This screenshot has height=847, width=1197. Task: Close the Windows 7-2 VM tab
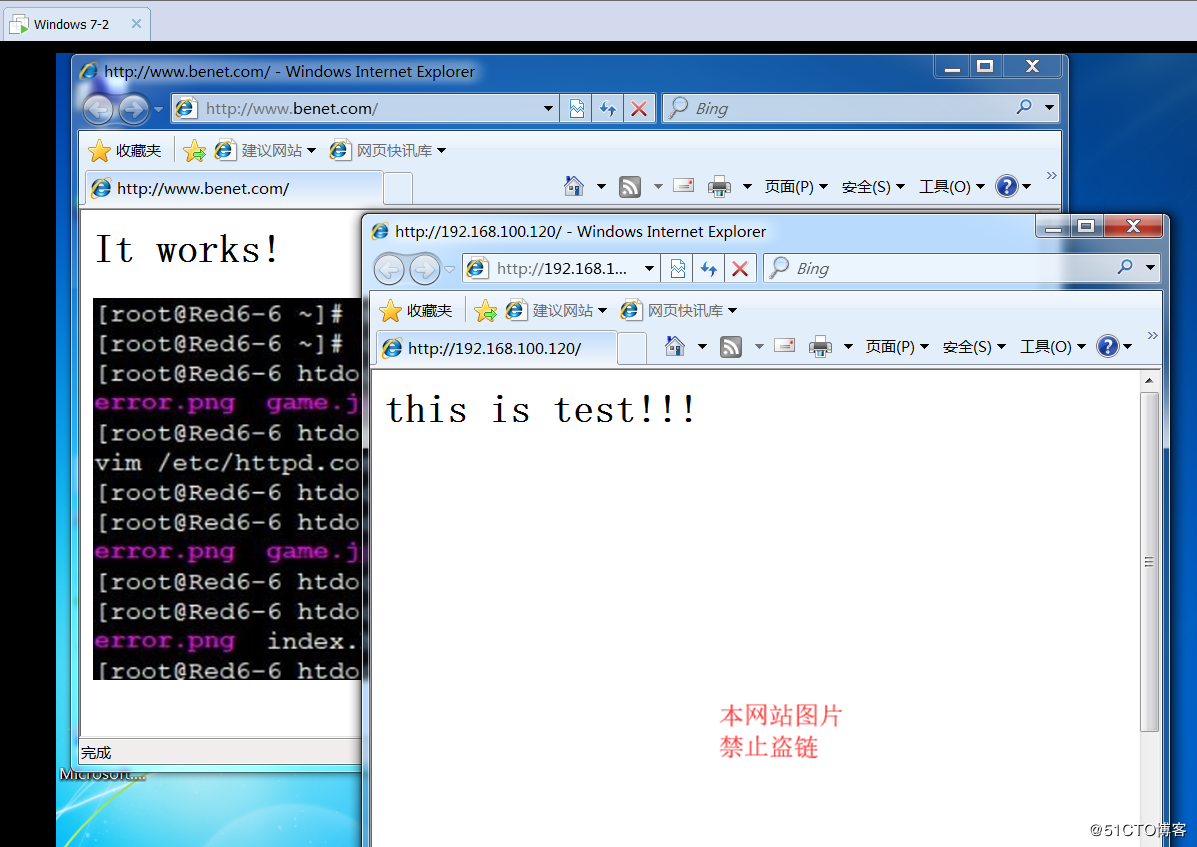pos(137,24)
